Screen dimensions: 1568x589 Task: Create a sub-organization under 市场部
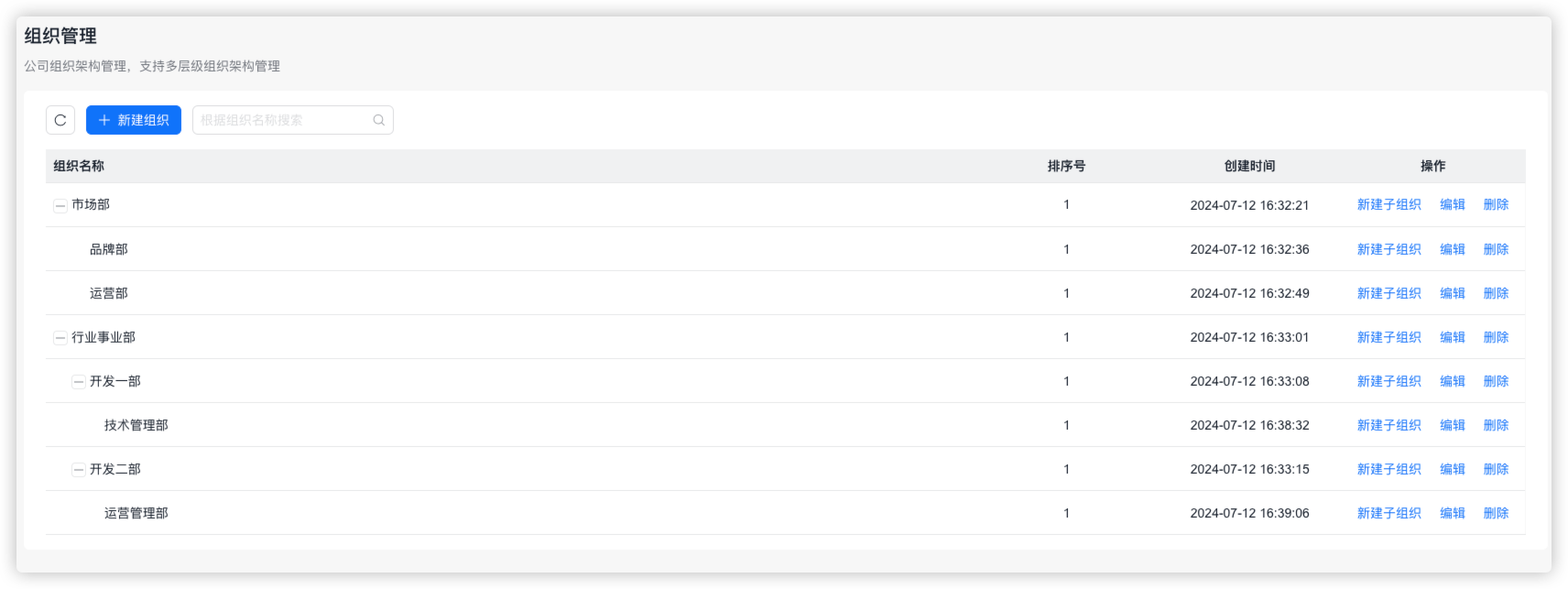click(1388, 205)
